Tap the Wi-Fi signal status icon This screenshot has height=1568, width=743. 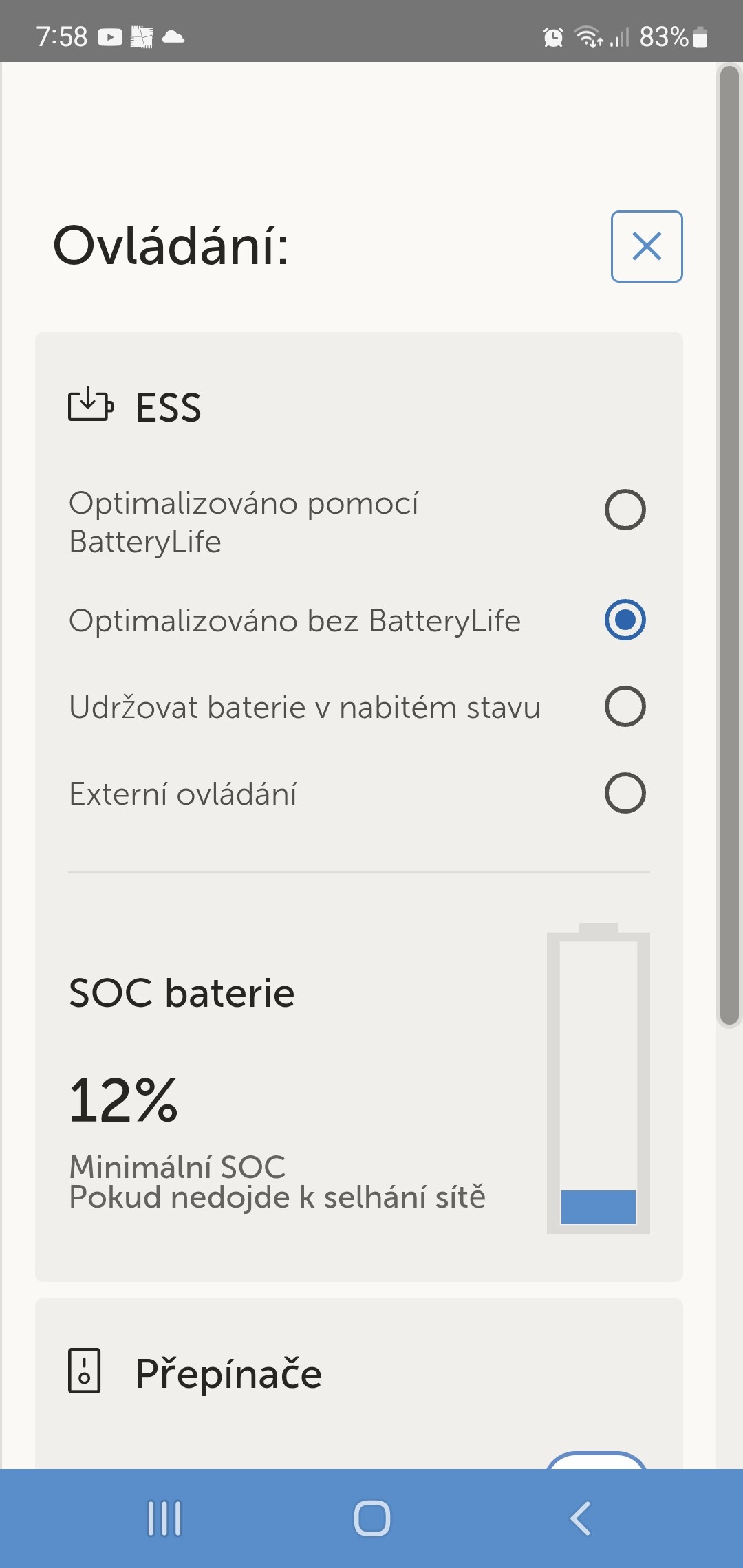pyautogui.click(x=588, y=36)
